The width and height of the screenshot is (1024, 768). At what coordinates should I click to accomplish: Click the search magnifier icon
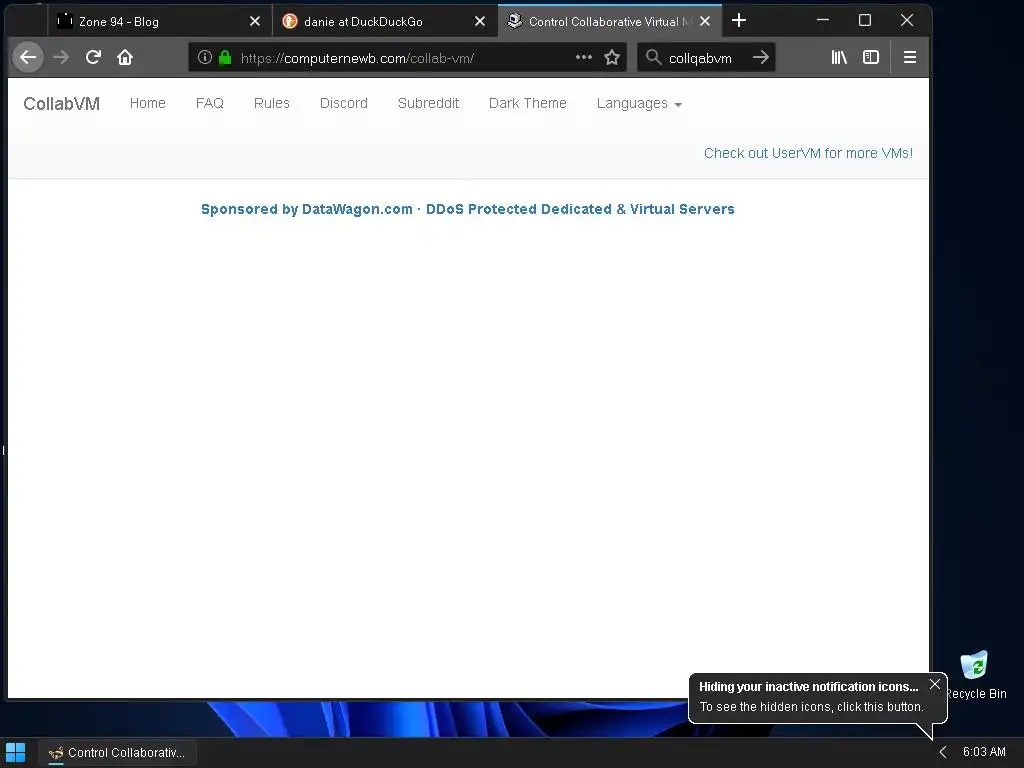pos(653,57)
